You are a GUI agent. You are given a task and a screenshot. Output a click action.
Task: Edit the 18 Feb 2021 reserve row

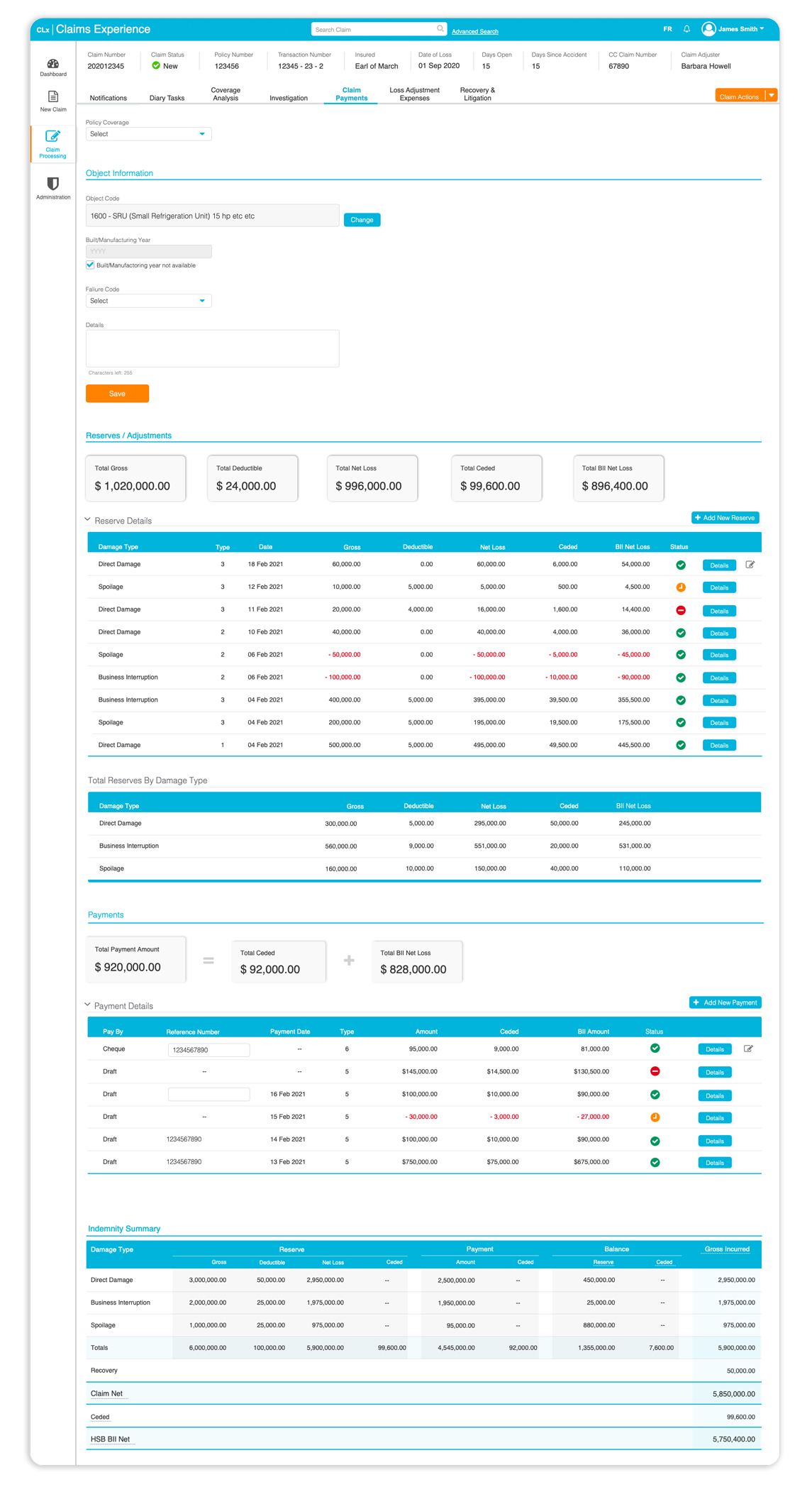(x=750, y=565)
